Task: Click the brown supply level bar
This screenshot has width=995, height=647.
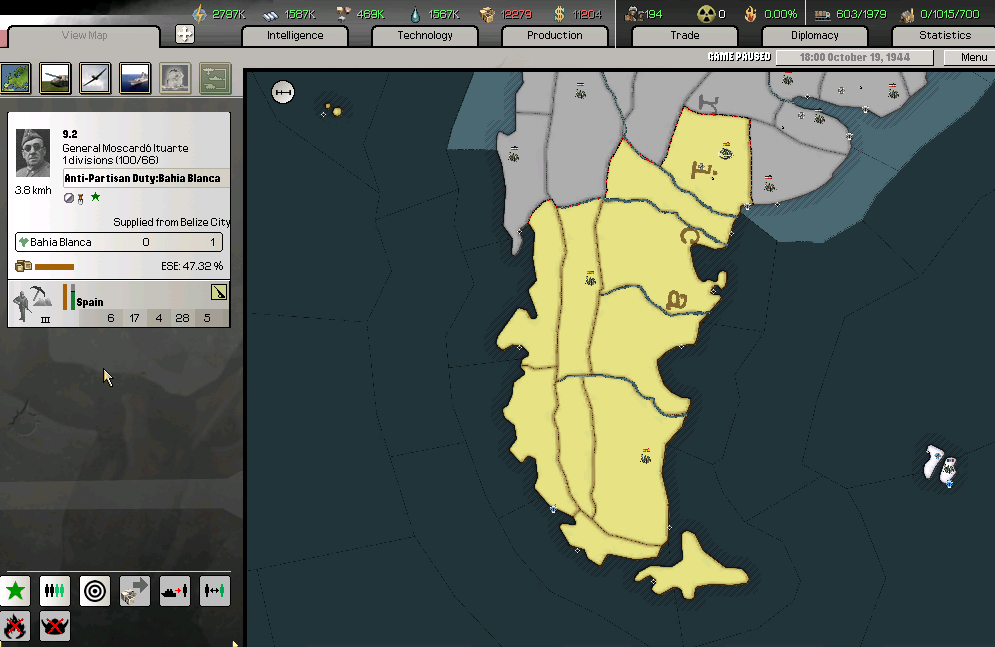Action: (54, 267)
